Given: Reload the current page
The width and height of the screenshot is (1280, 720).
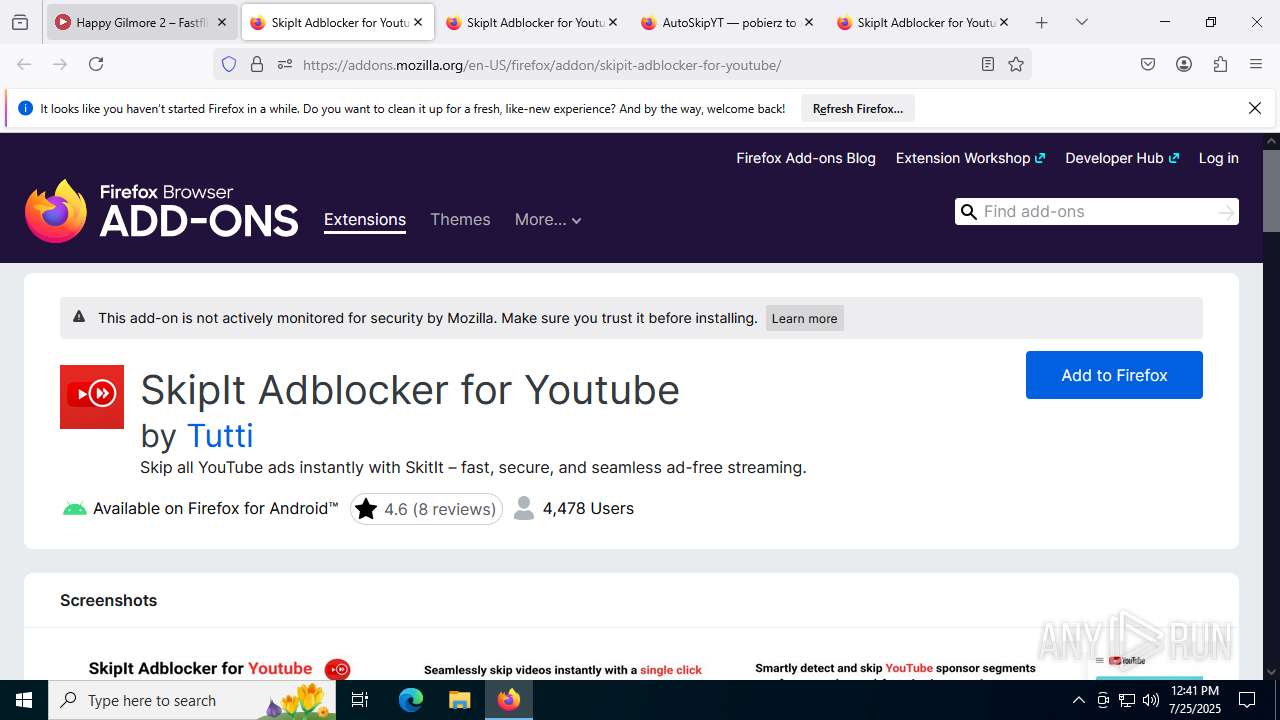Looking at the screenshot, I should [x=96, y=64].
